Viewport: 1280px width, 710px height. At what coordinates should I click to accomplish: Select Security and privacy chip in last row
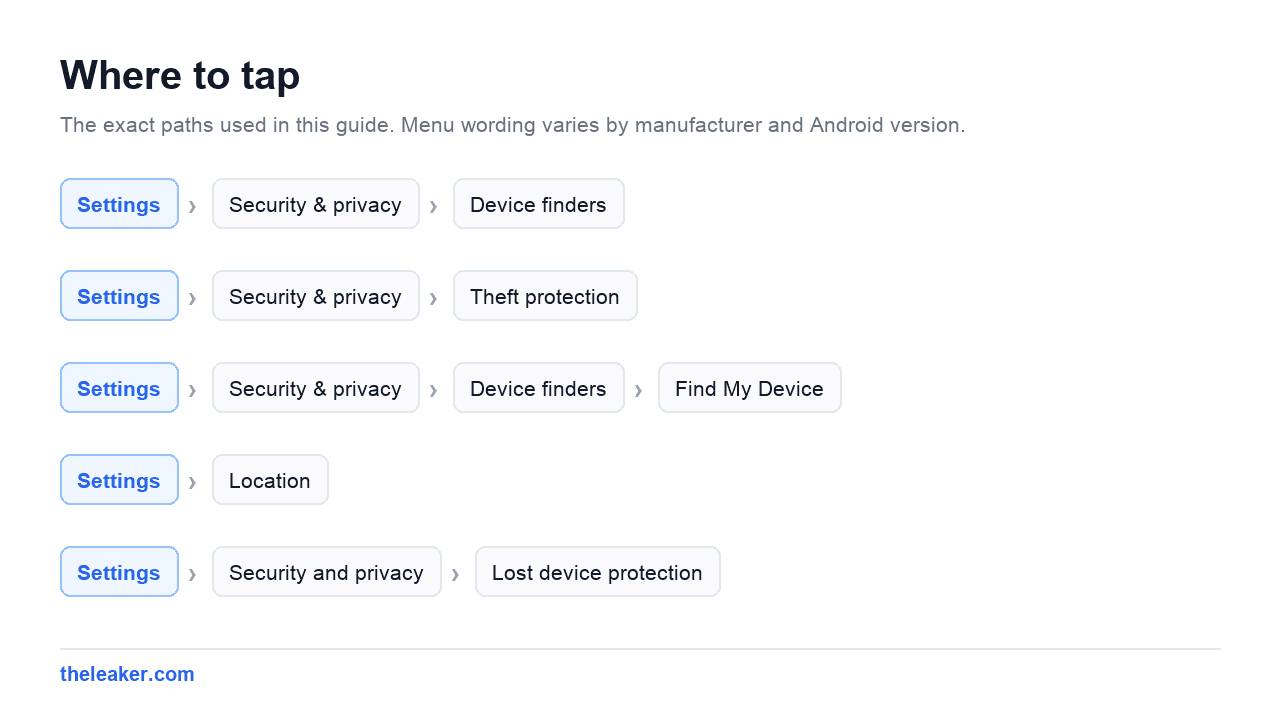326,572
